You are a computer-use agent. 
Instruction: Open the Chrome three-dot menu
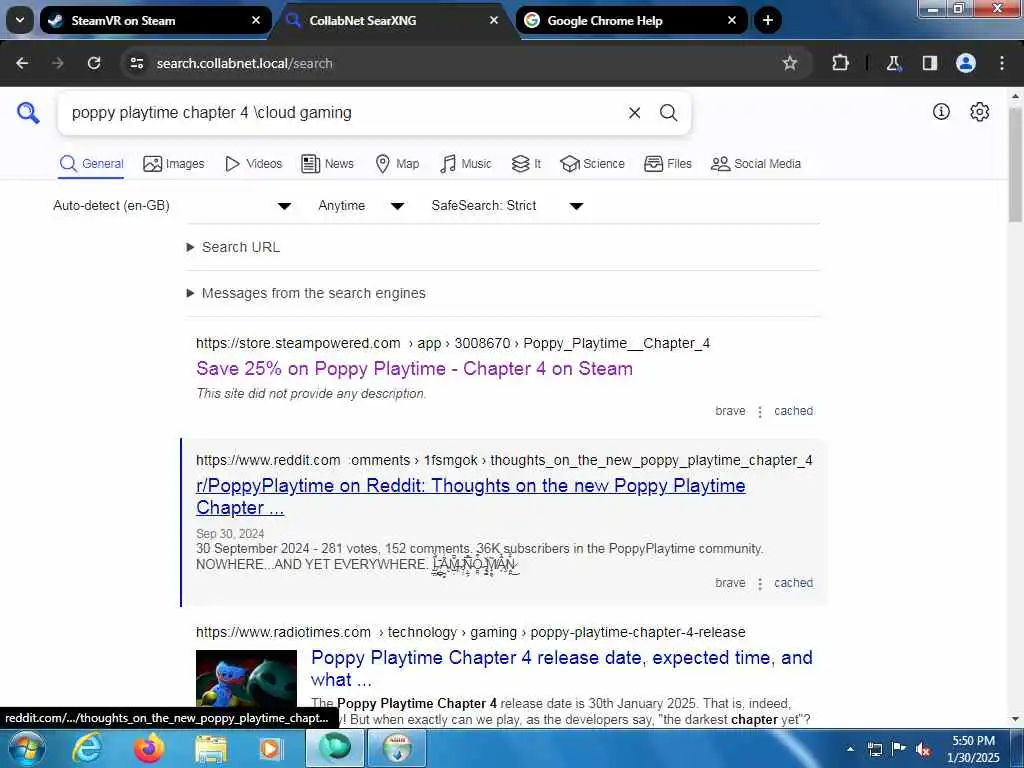(x=1002, y=63)
